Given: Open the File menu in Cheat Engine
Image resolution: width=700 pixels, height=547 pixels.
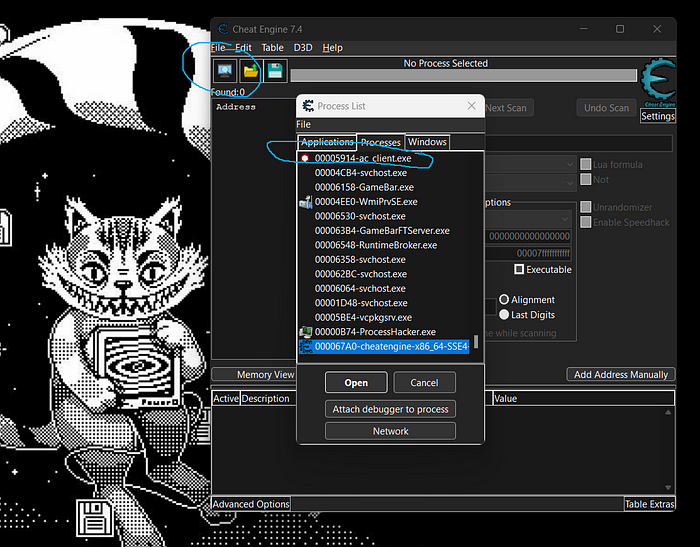Looking at the screenshot, I should tap(218, 47).
